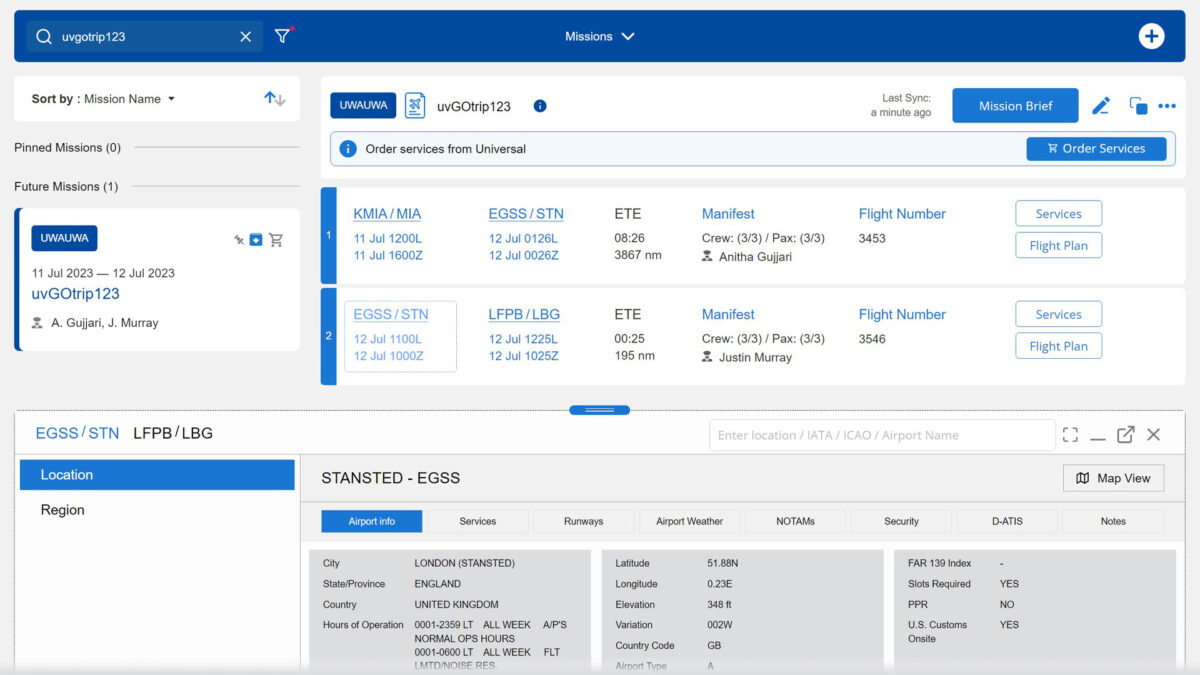Open the NOTAMs tab
The image size is (1200, 675).
point(795,520)
